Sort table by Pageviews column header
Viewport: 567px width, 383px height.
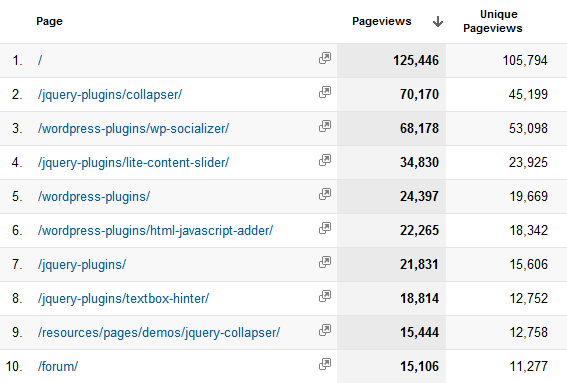point(381,21)
